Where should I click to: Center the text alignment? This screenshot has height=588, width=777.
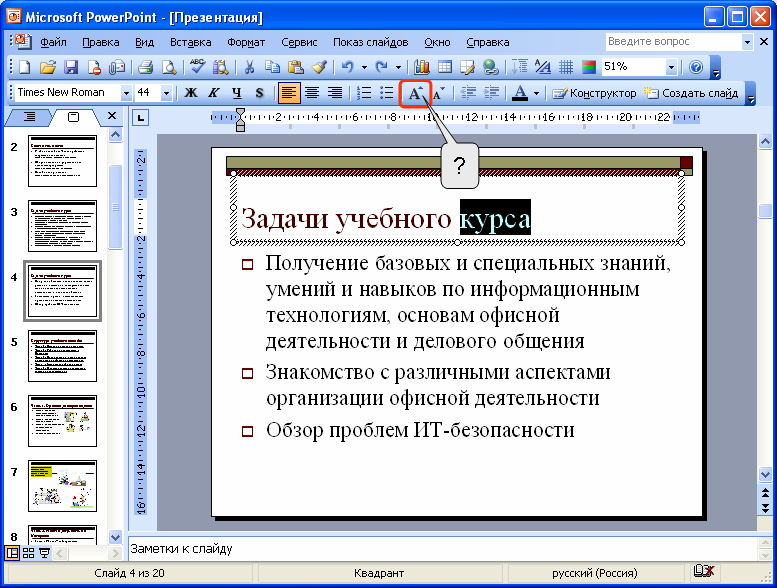coord(312,93)
